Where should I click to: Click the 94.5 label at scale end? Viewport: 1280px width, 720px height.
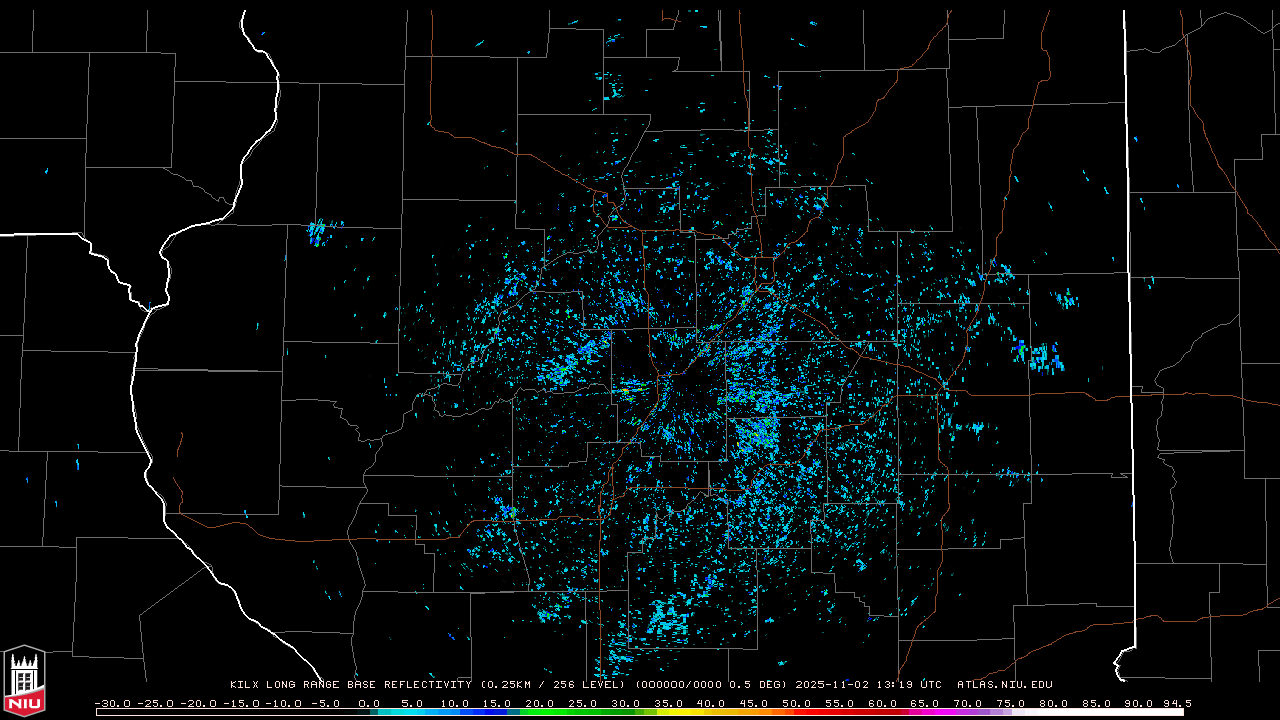coord(1176,703)
